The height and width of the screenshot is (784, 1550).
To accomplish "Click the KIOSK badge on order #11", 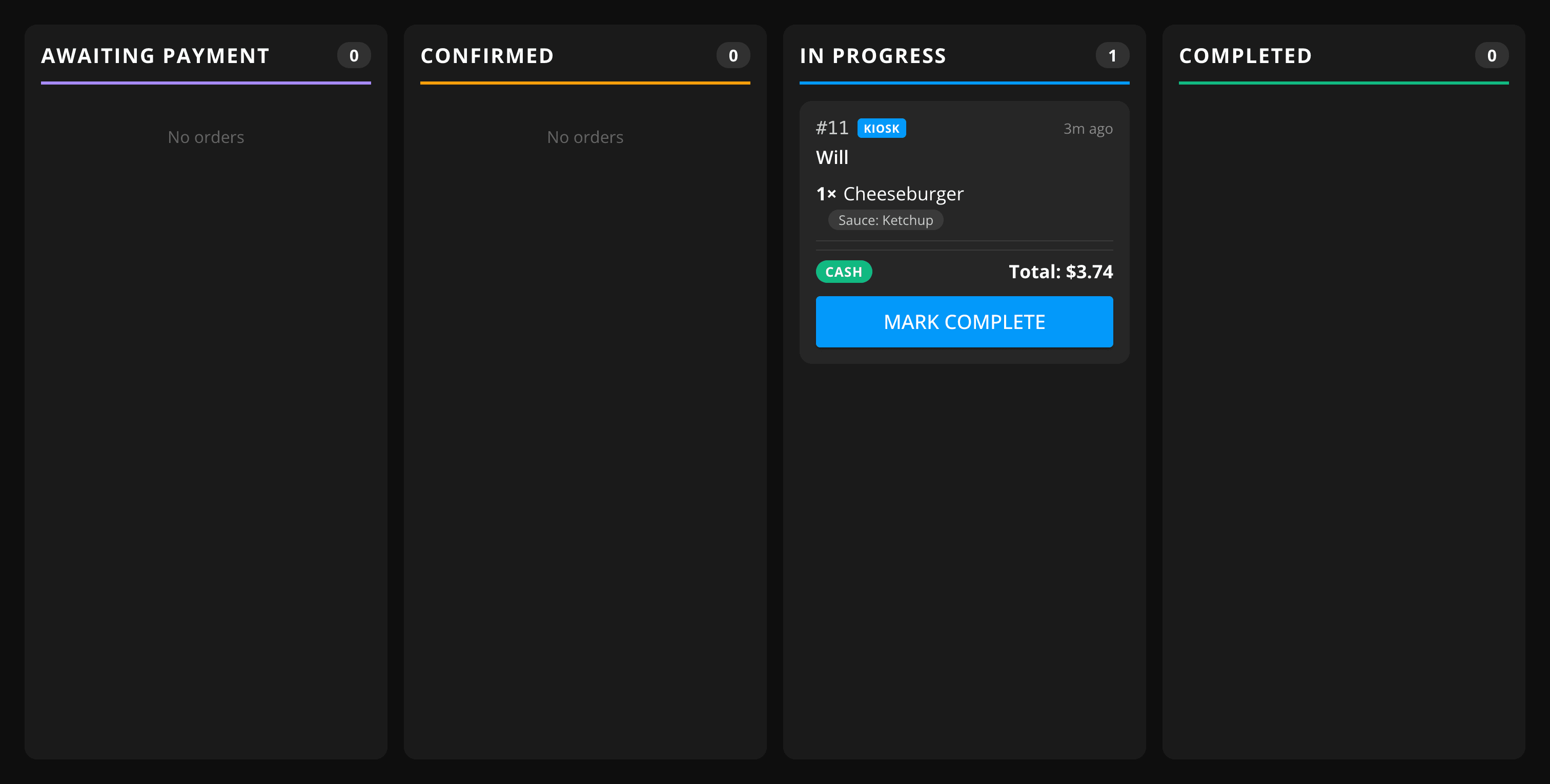I will [882, 128].
